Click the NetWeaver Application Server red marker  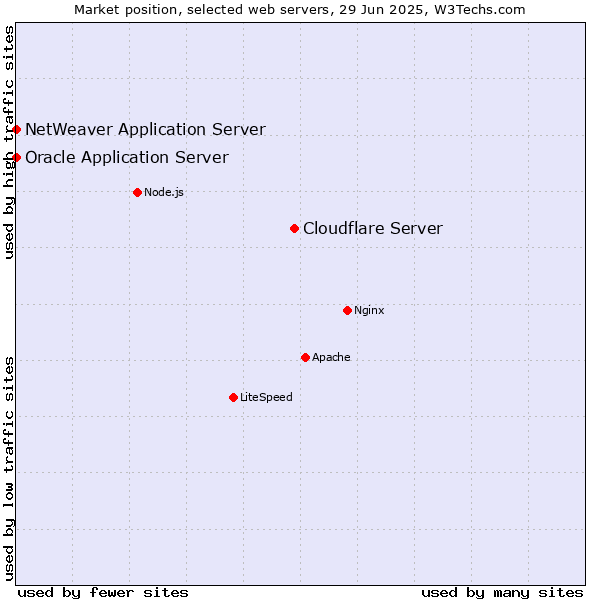[16, 130]
